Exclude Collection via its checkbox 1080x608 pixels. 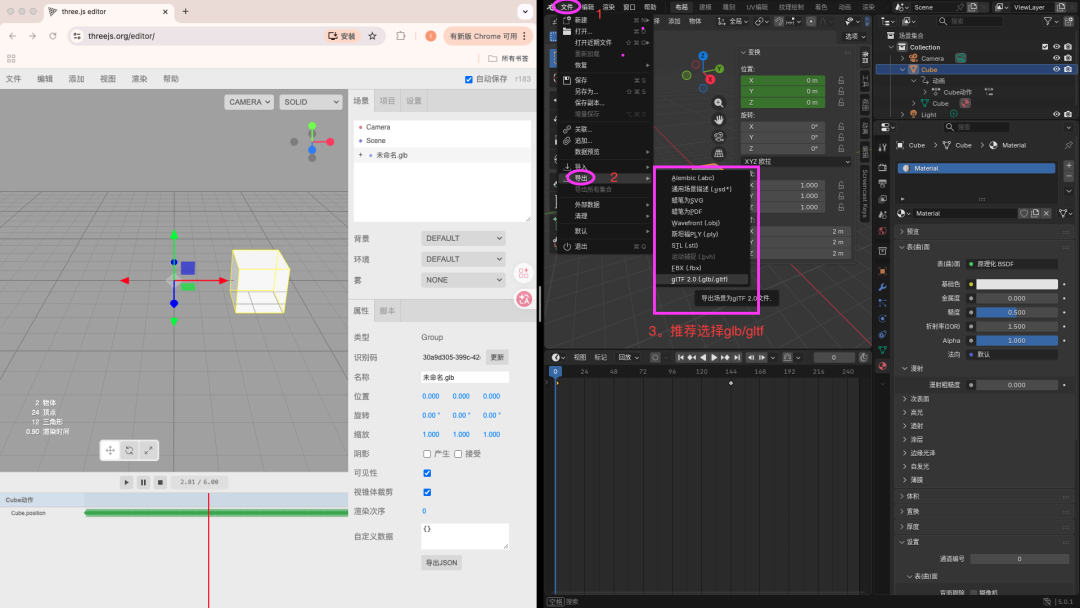pyautogui.click(x=1045, y=47)
